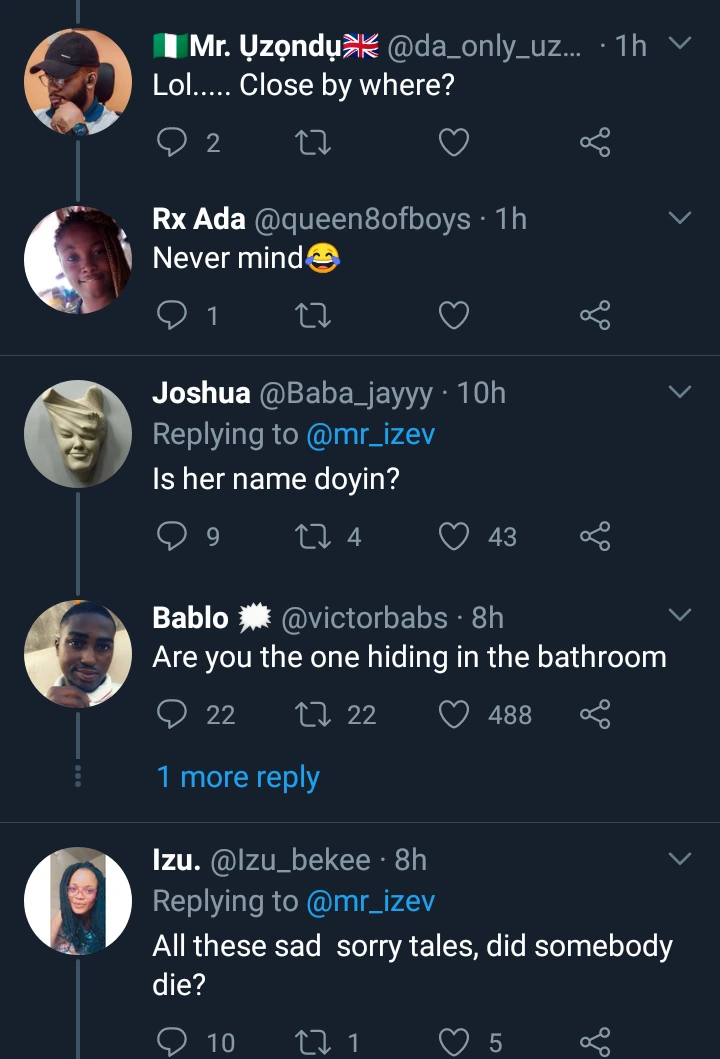Reply to Izu's "sad sorry tales" tweet

(174, 1043)
